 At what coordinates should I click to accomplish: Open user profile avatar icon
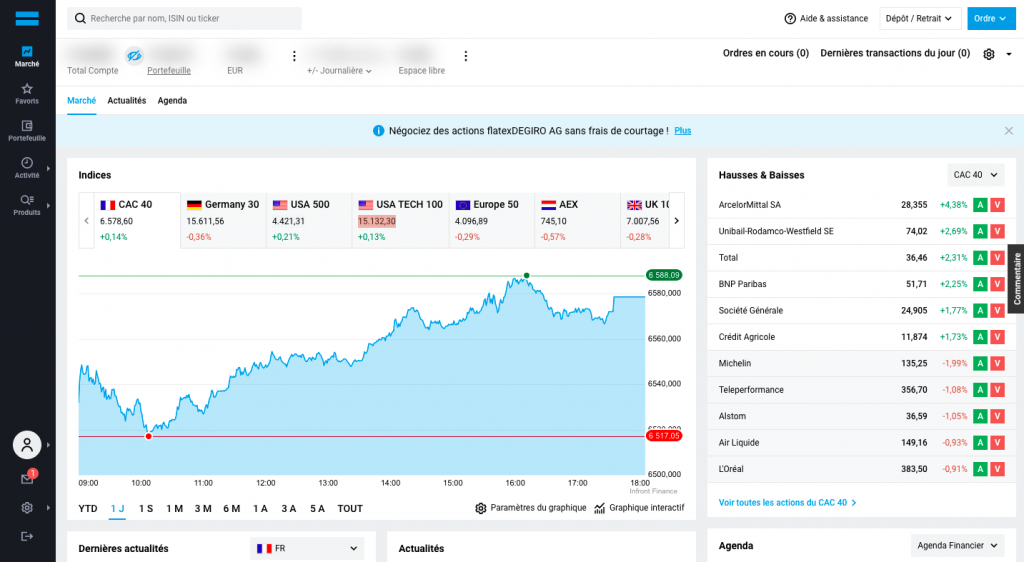(x=27, y=445)
